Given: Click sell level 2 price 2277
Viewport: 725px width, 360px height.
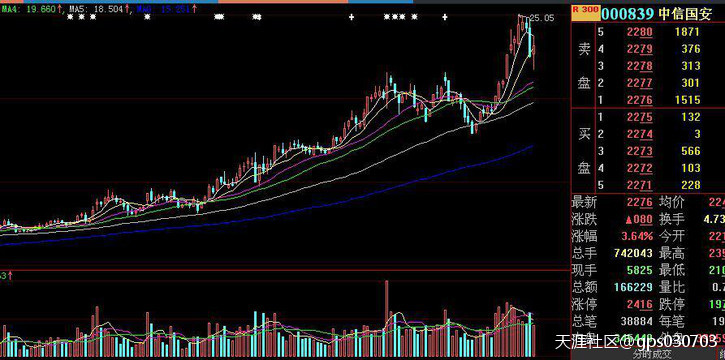Looking at the screenshot, I should point(639,83).
